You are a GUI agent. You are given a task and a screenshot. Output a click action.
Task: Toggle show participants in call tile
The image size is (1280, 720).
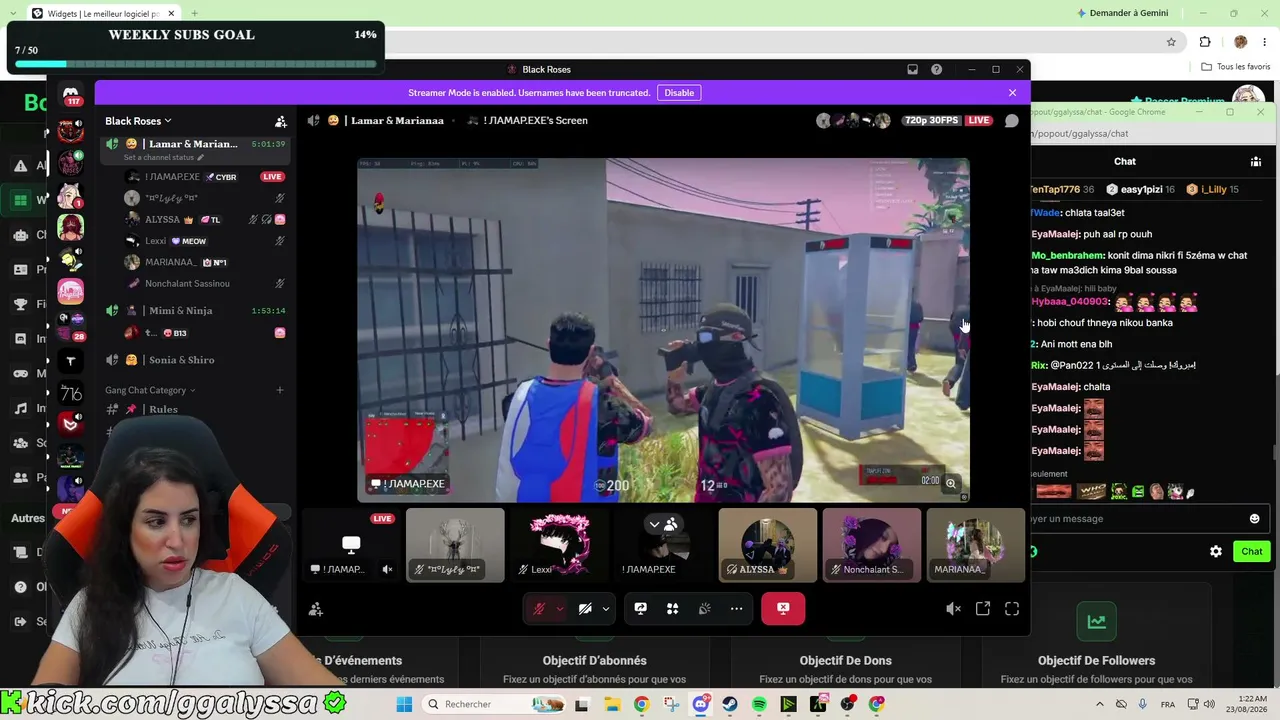663,524
